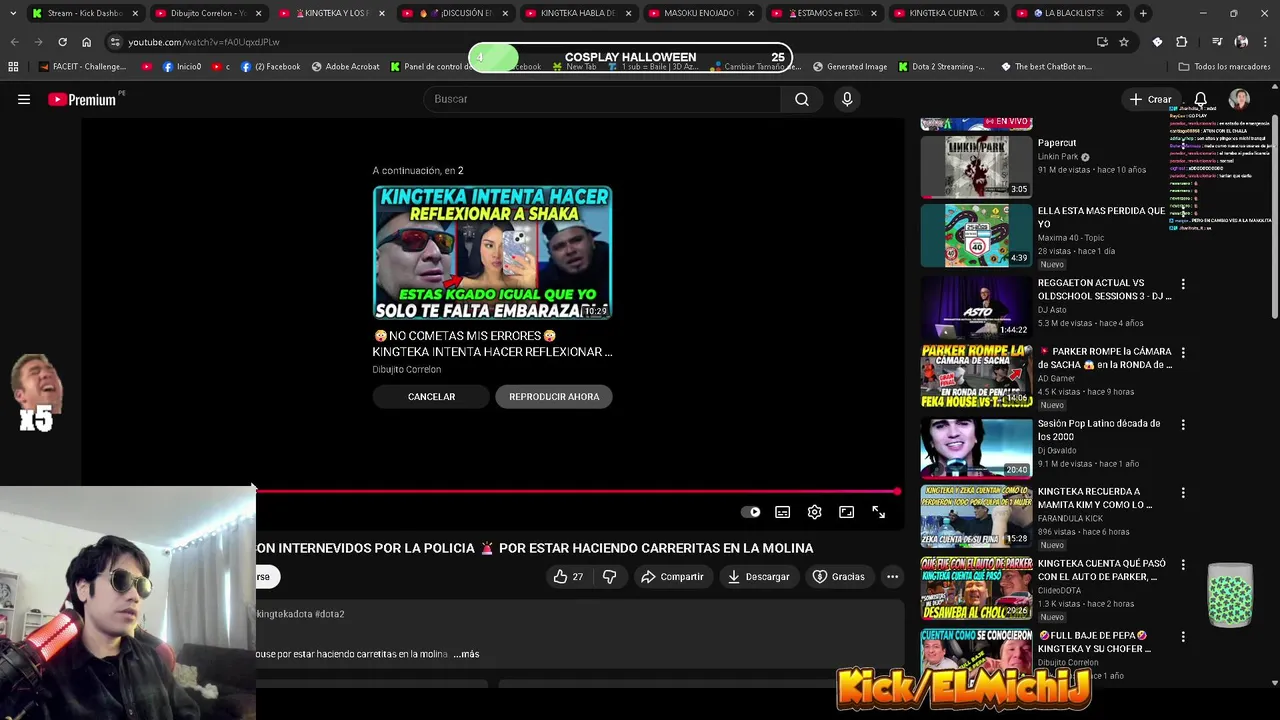Screen dimensions: 1280x720
Task: Click the search magnifier button
Action: click(x=802, y=99)
